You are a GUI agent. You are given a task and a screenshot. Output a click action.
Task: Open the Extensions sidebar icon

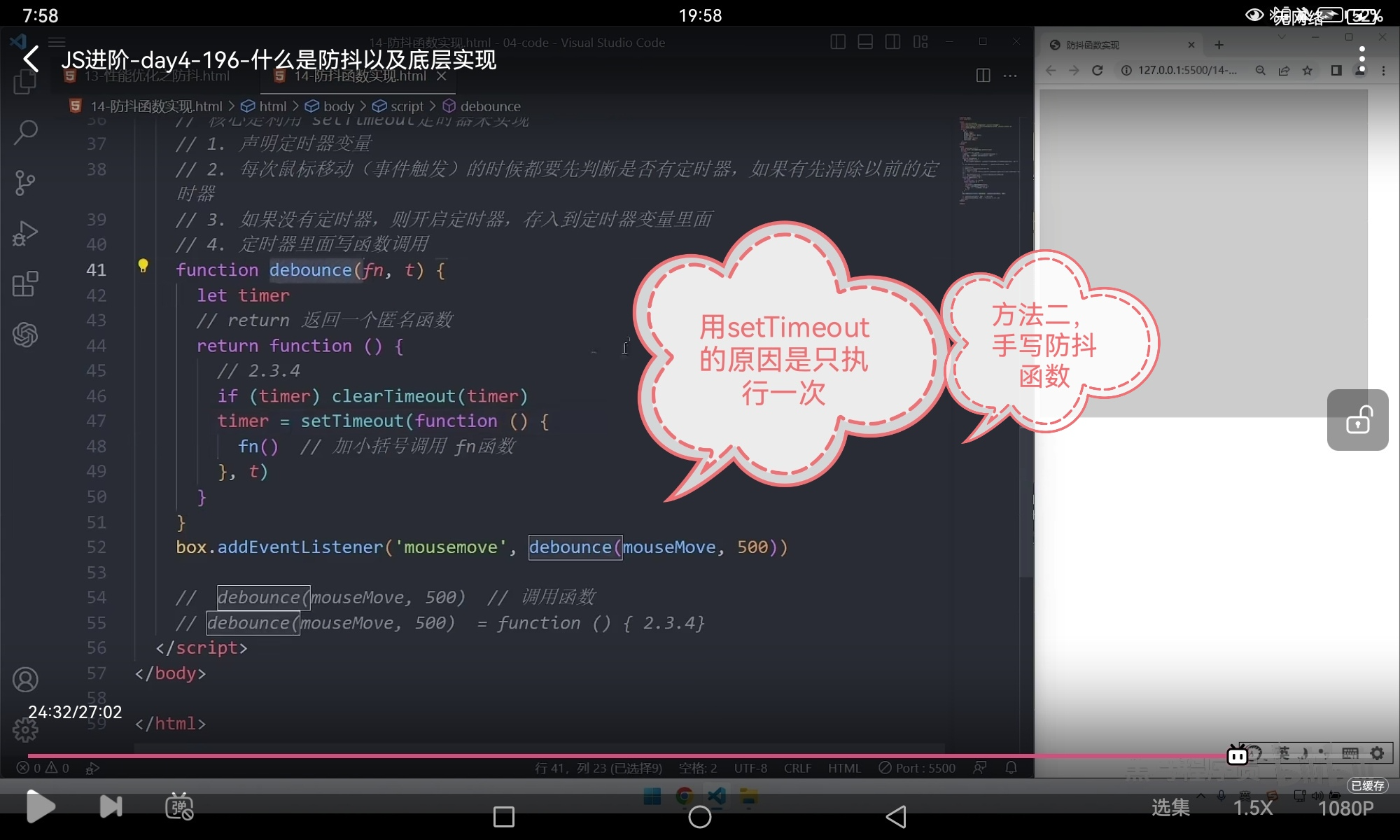(x=25, y=283)
